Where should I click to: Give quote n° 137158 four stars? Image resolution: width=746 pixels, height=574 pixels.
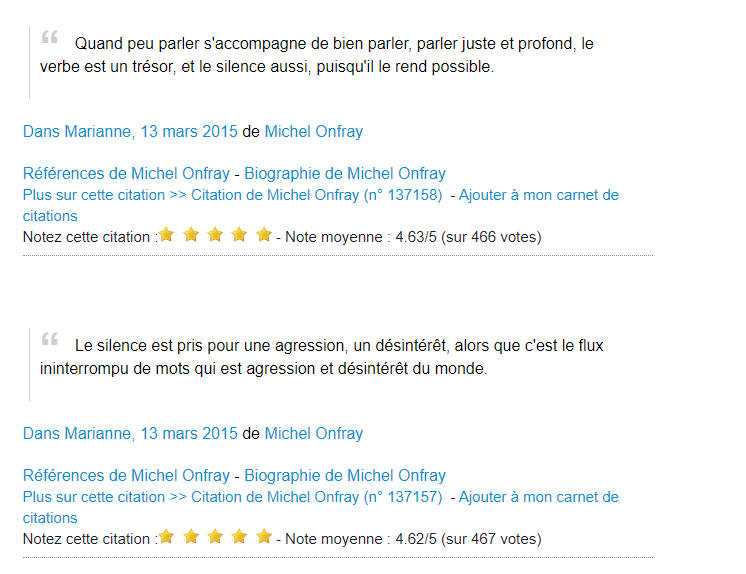point(240,235)
